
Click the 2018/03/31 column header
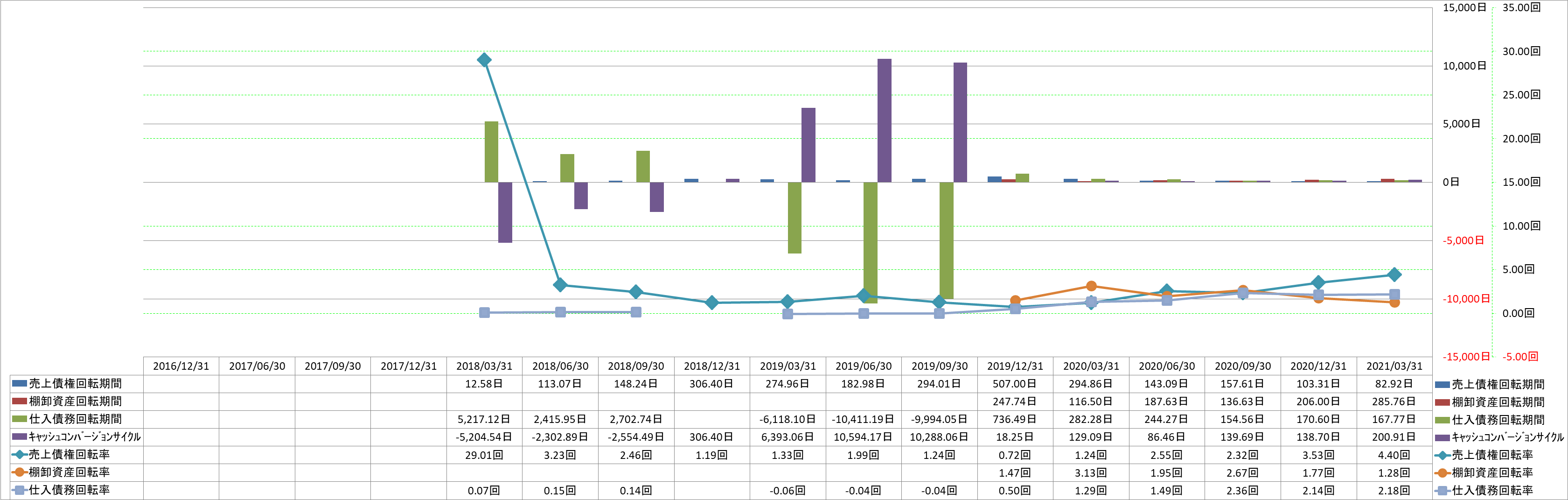485,366
